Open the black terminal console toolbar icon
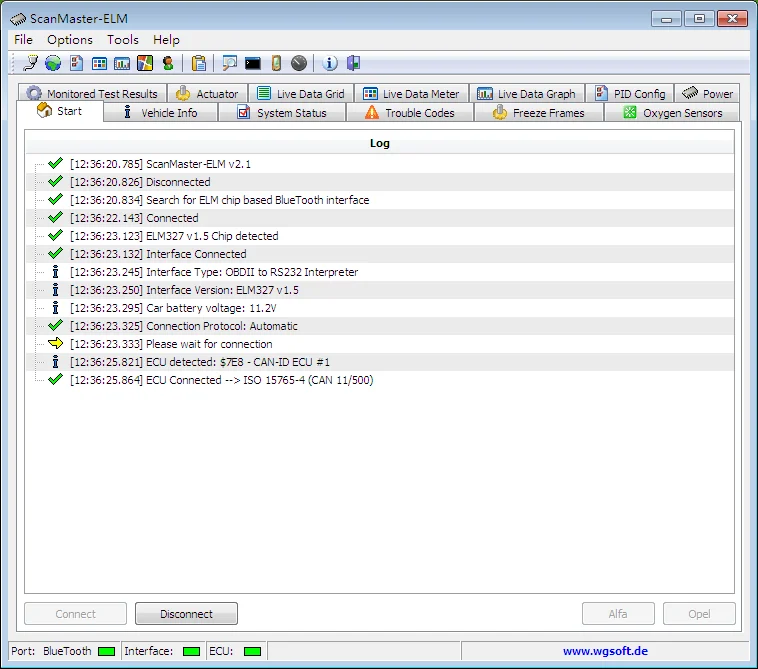 [253, 63]
